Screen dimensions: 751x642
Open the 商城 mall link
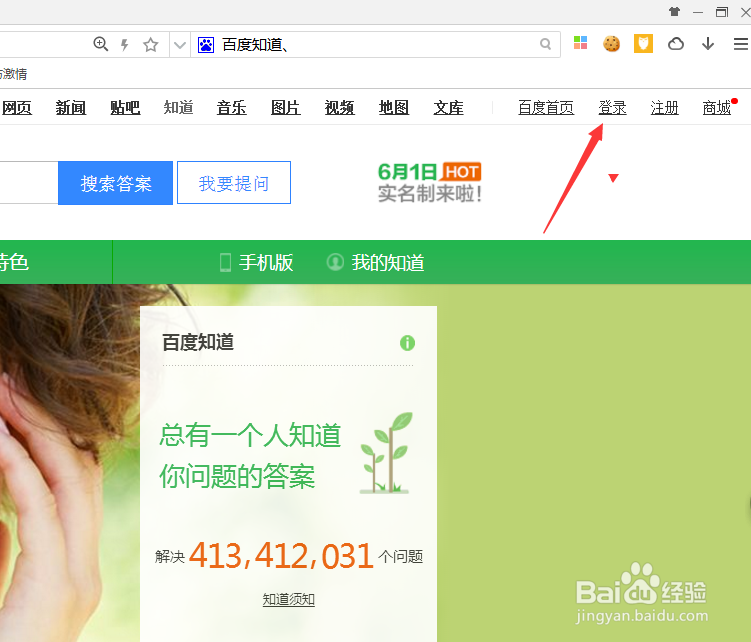[717, 107]
